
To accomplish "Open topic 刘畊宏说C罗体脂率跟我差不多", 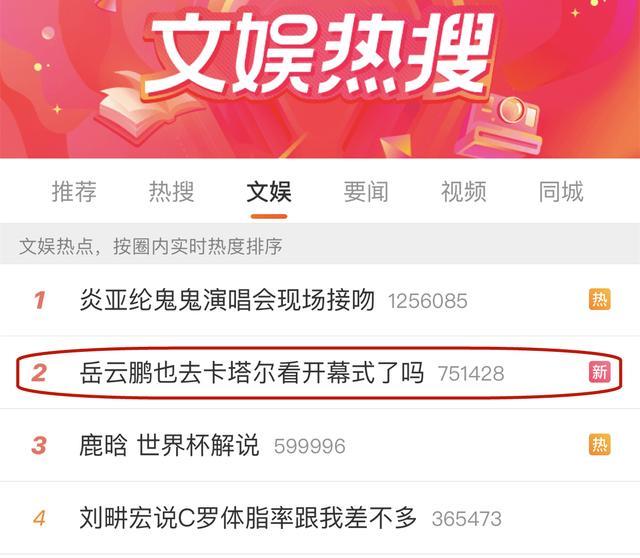I will 248,518.
